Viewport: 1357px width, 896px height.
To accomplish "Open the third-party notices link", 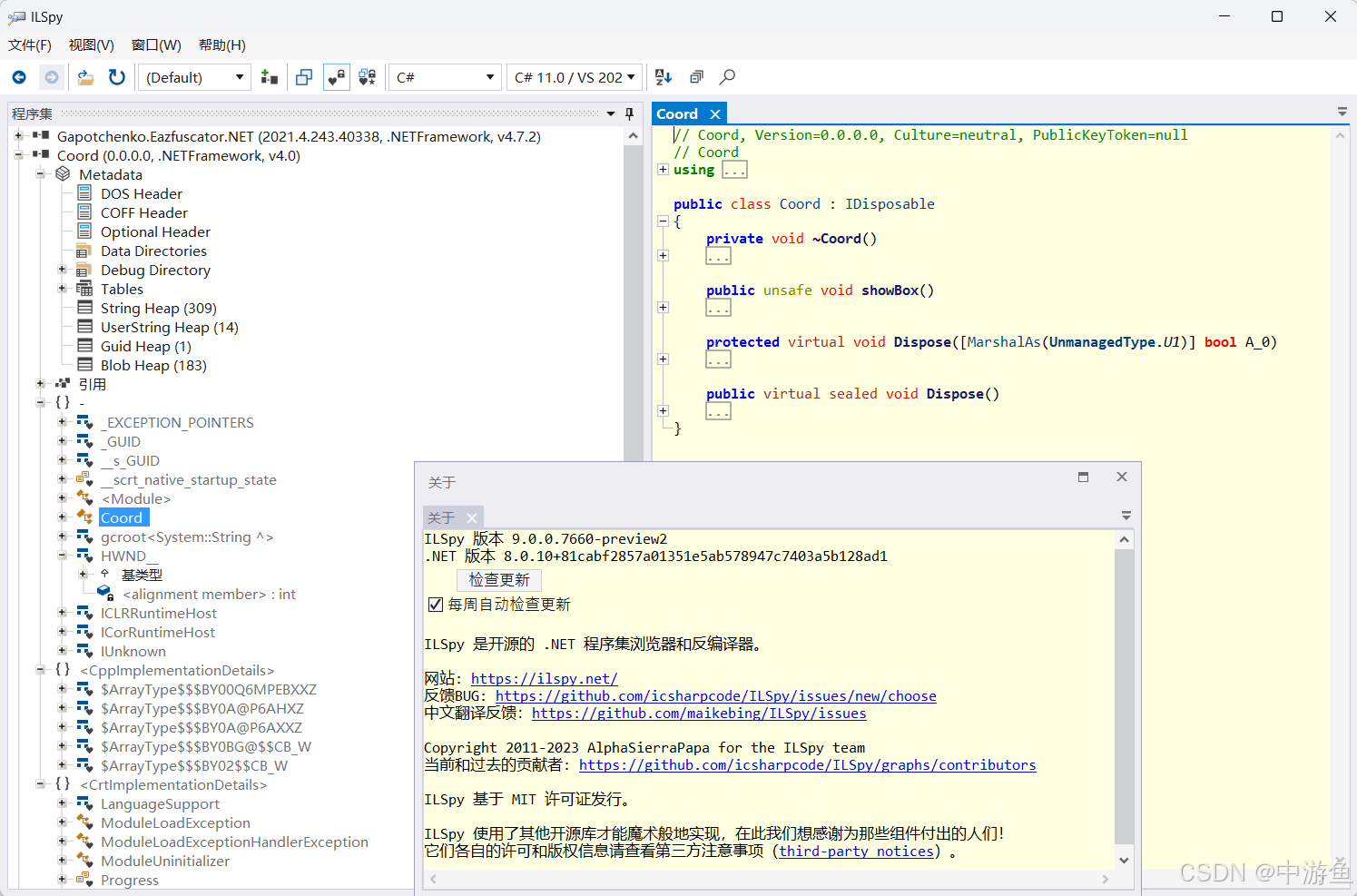I will point(856,851).
